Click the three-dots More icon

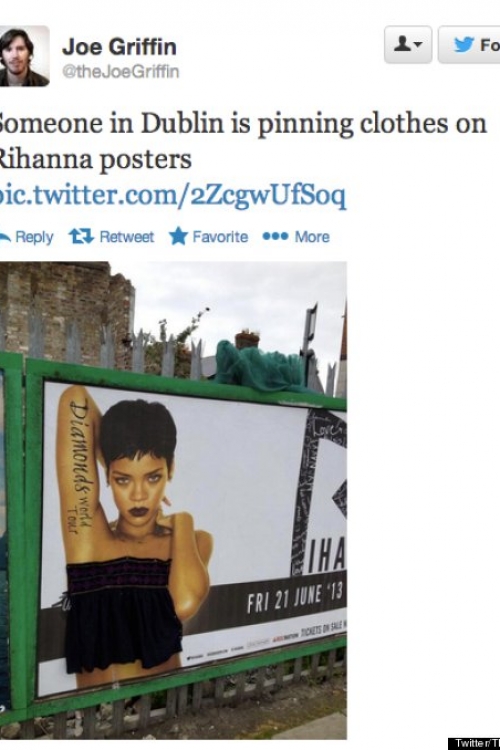tap(275, 236)
